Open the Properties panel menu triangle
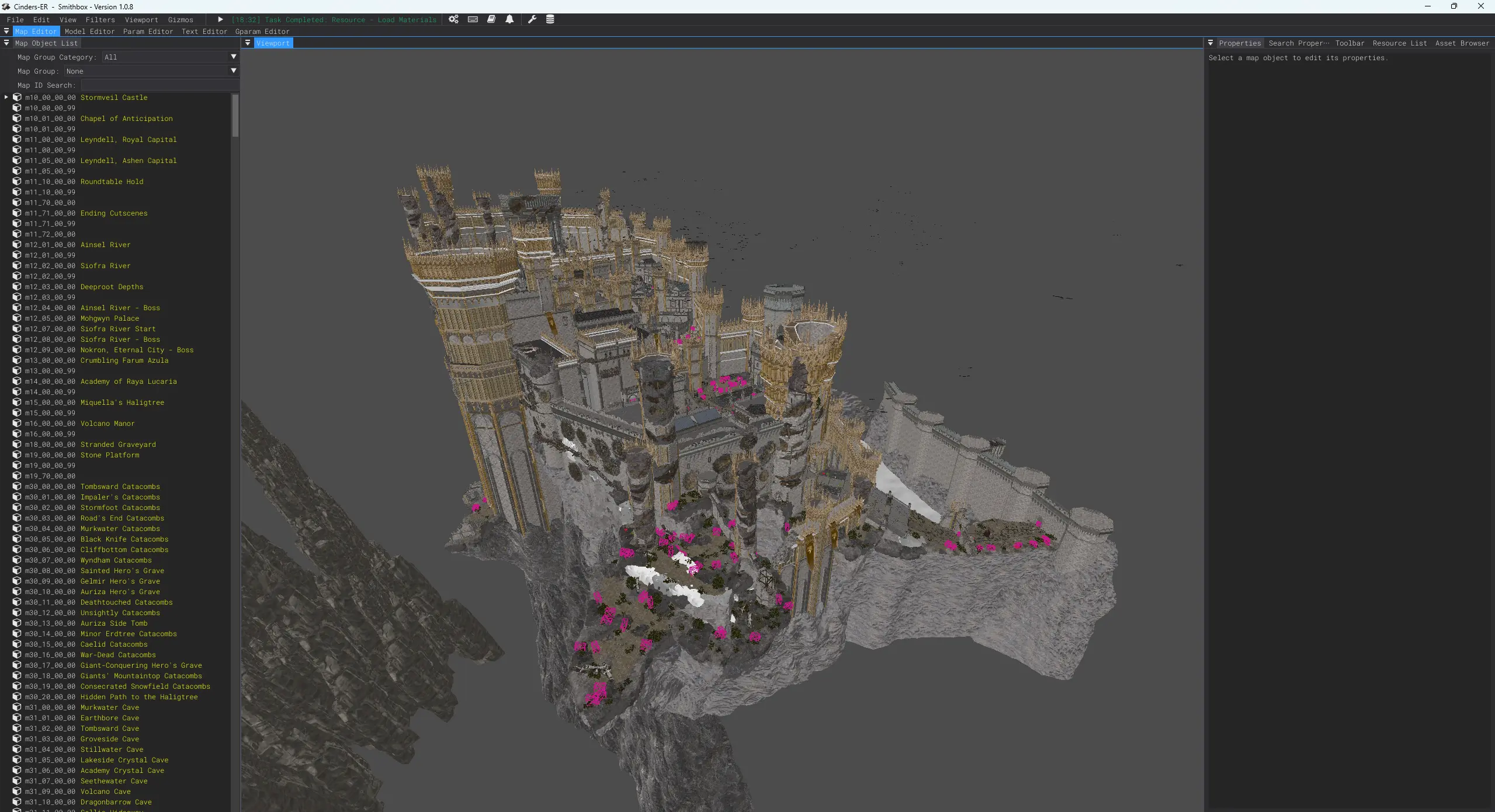The height and width of the screenshot is (812, 1495). [x=1210, y=43]
